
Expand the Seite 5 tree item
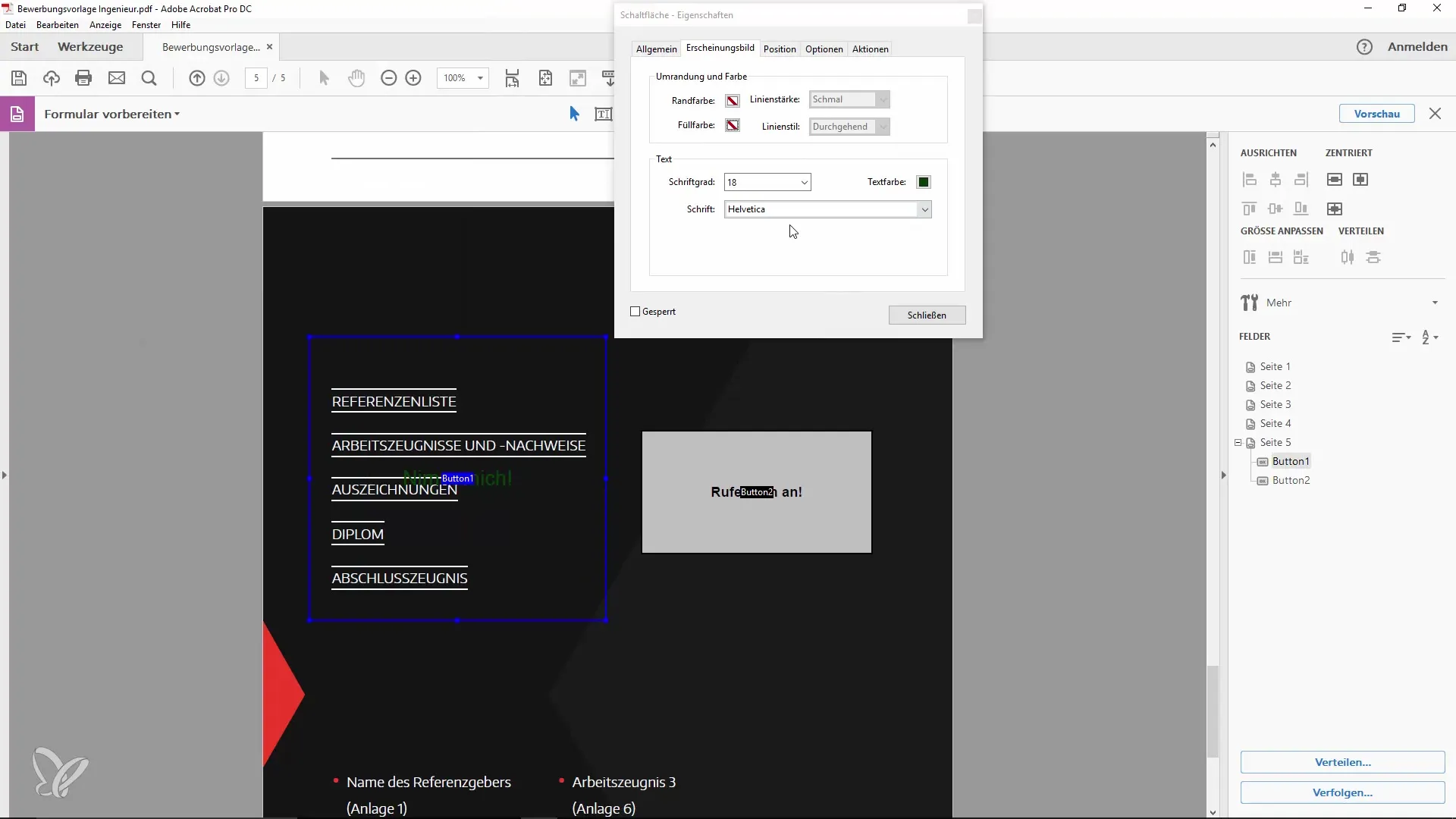point(1237,442)
